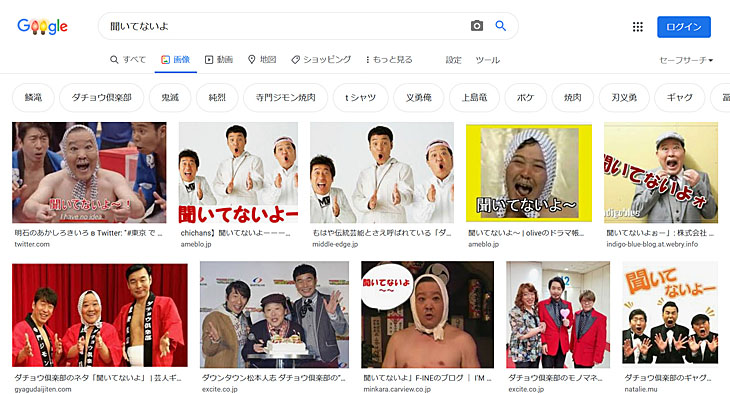Click the ログイン login button

(684, 27)
